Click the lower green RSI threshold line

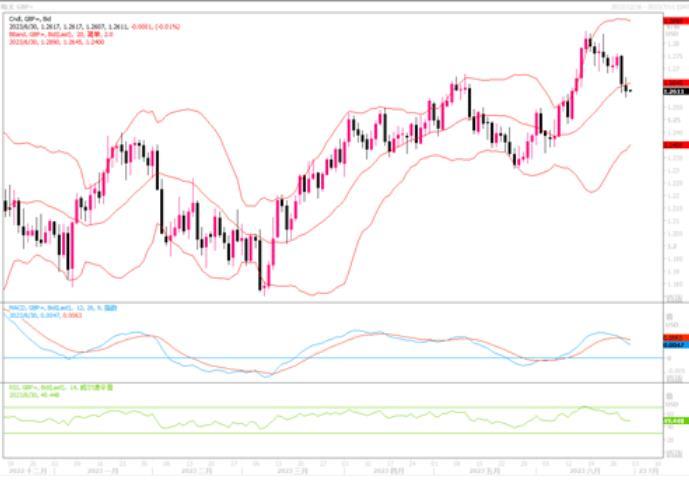click(300, 433)
